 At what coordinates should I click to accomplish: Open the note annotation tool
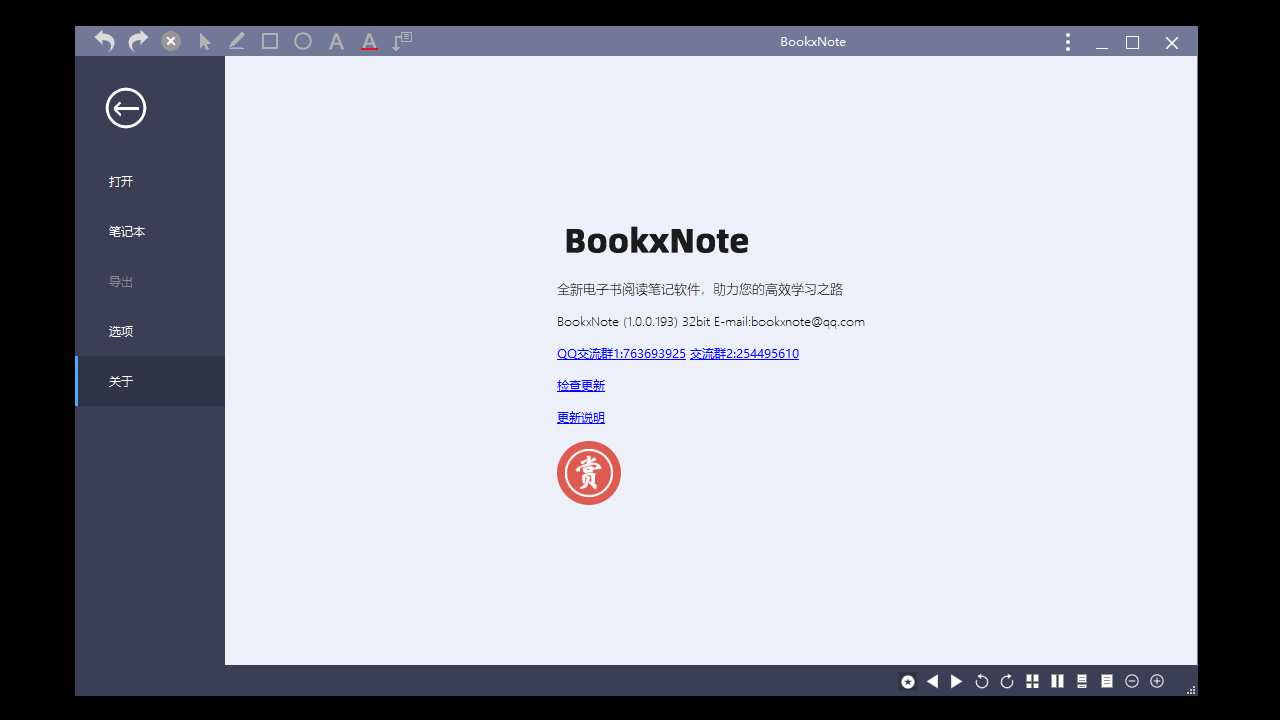pos(402,41)
